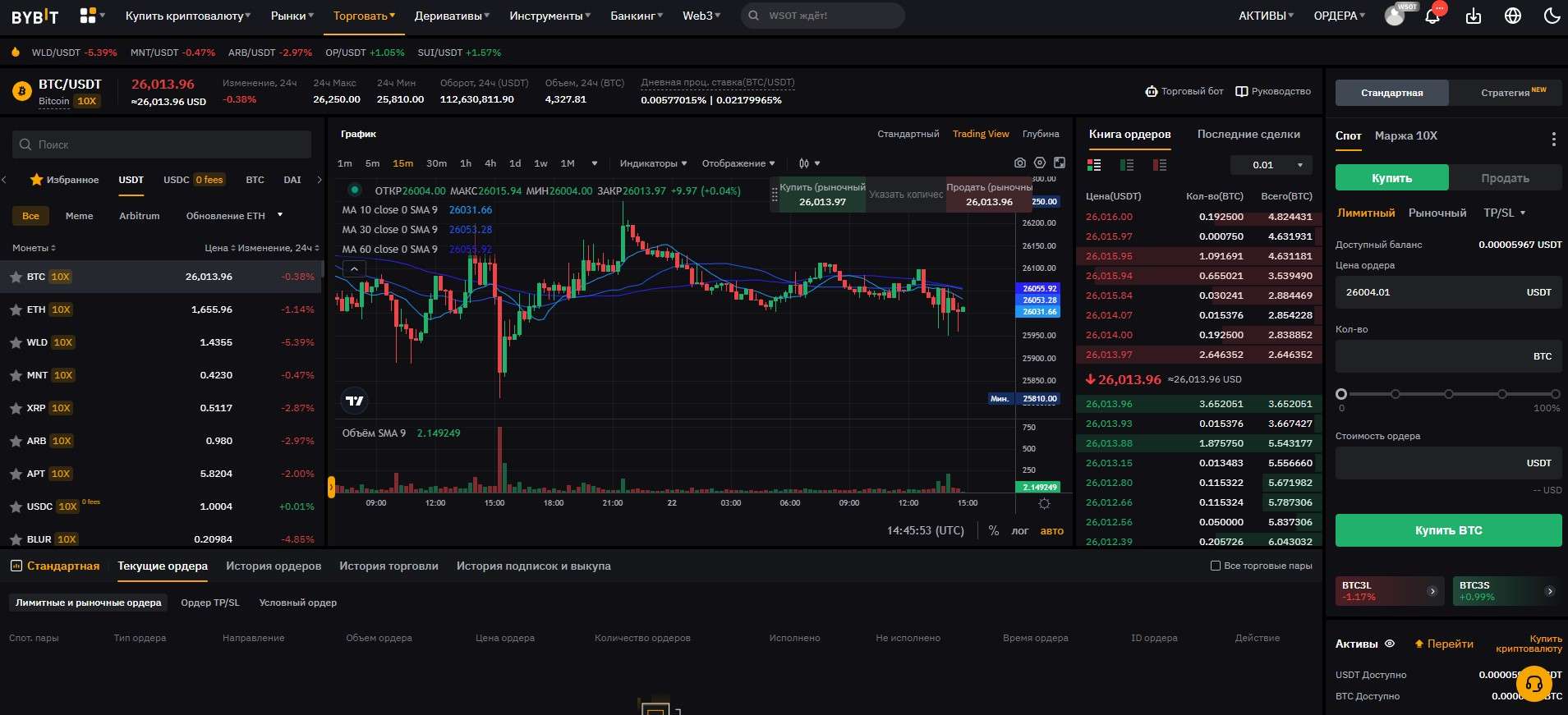Switch theme with the moon icon

pyautogui.click(x=1552, y=16)
